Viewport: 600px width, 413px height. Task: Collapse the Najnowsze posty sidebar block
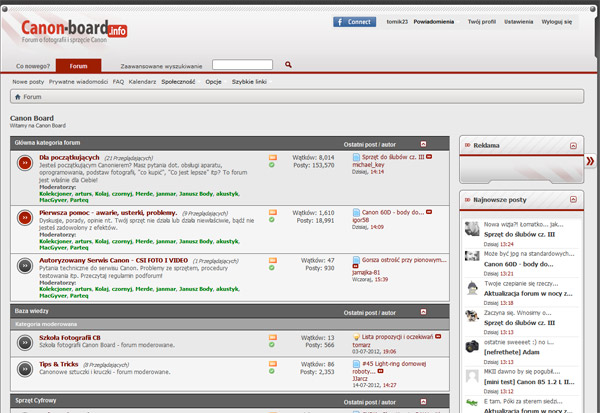point(572,201)
